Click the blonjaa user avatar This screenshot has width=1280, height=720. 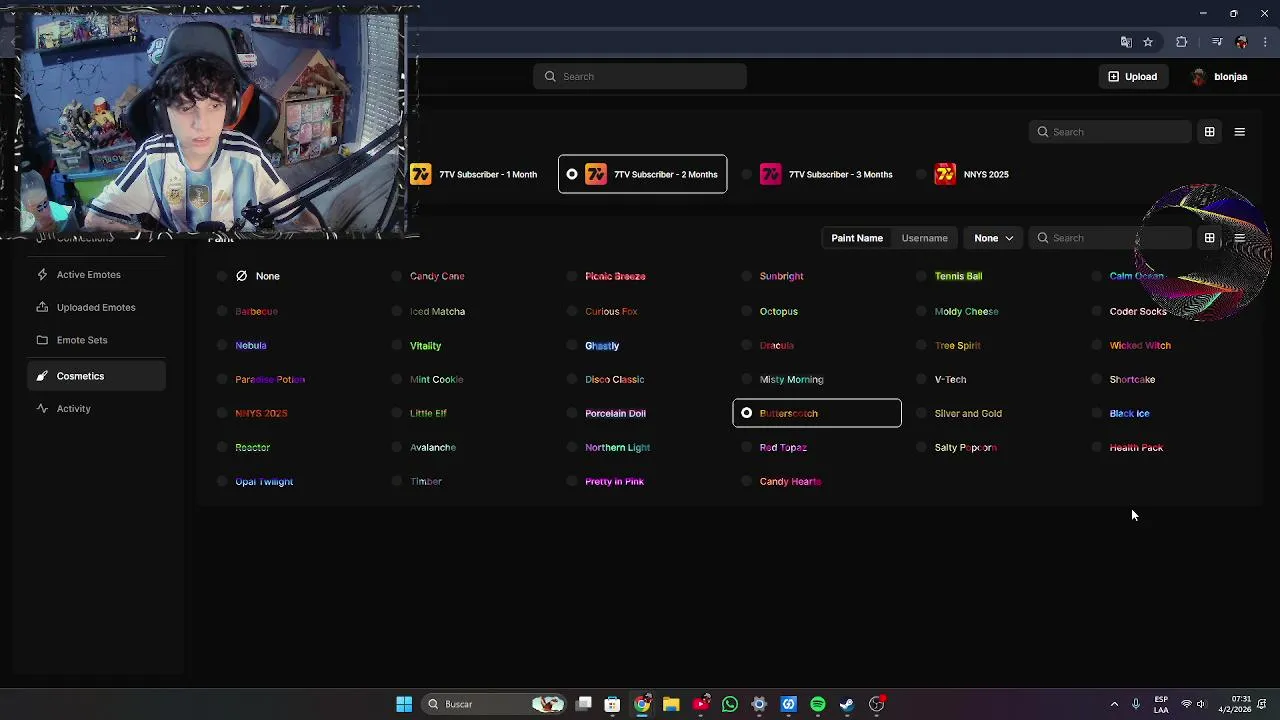pyautogui.click(x=1199, y=77)
